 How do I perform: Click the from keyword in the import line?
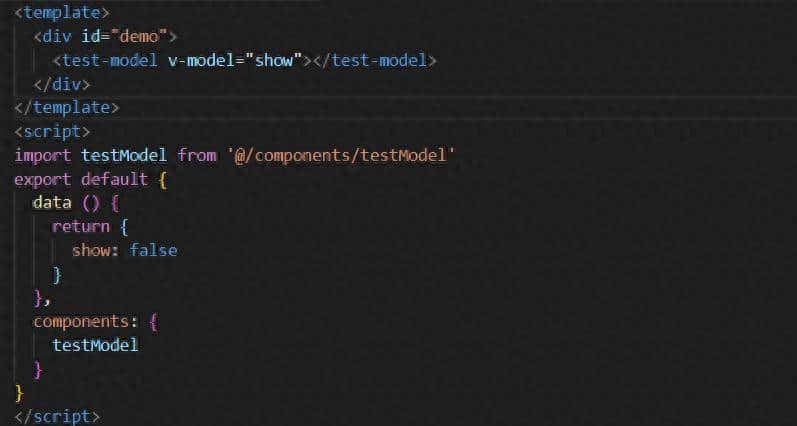coord(196,155)
